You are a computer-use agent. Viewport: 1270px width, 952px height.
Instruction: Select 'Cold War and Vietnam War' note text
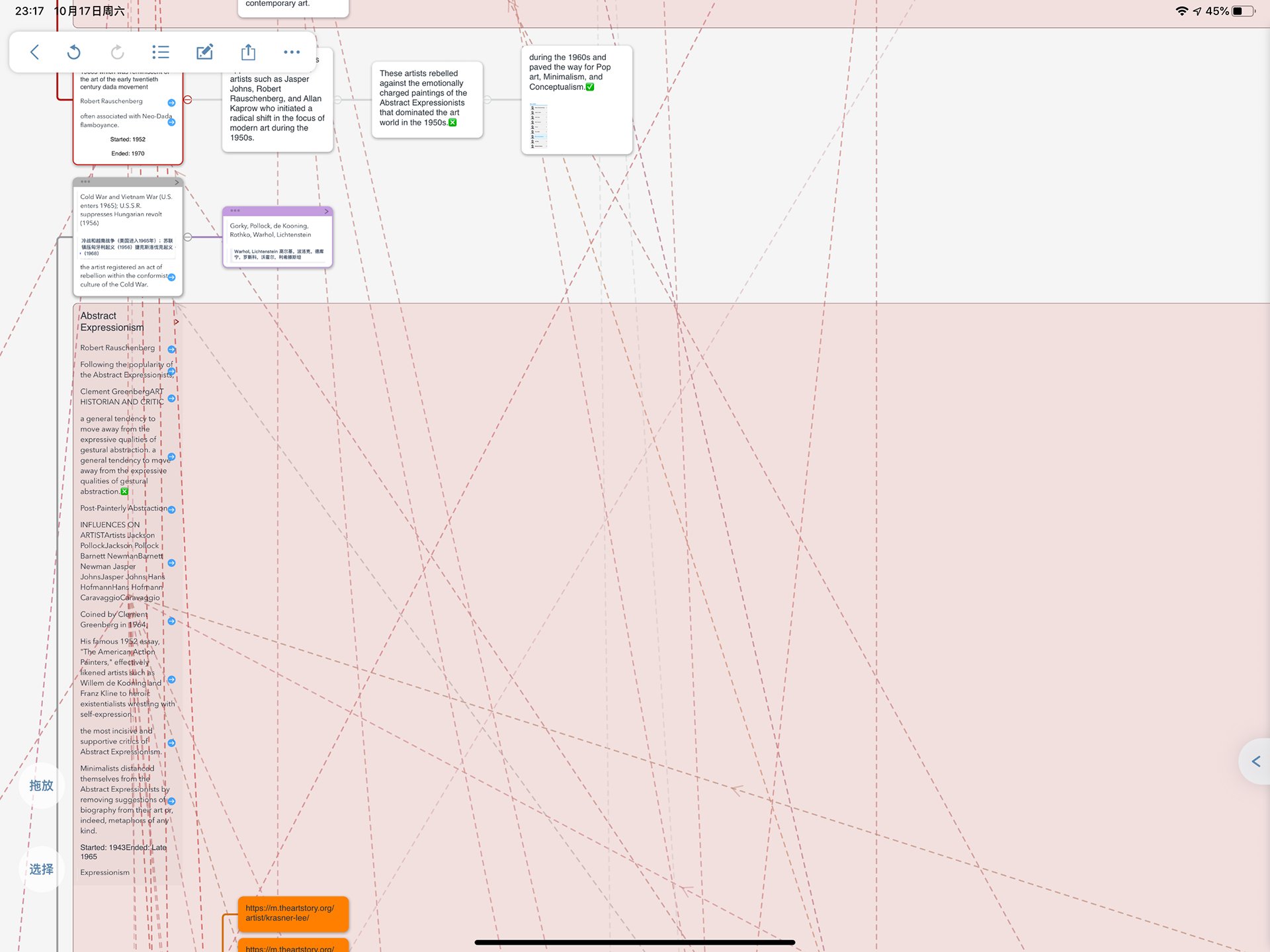[126, 210]
